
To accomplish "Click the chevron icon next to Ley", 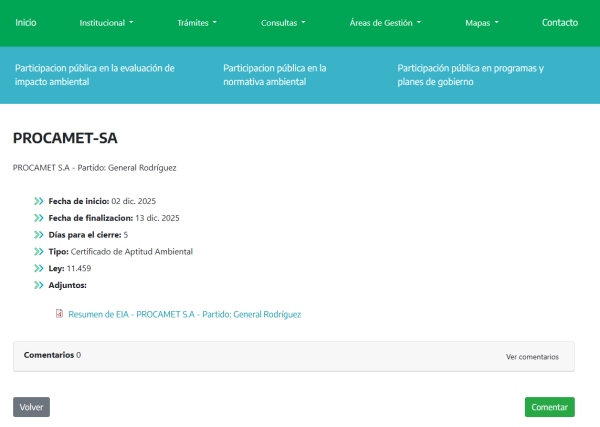I will 39,269.
